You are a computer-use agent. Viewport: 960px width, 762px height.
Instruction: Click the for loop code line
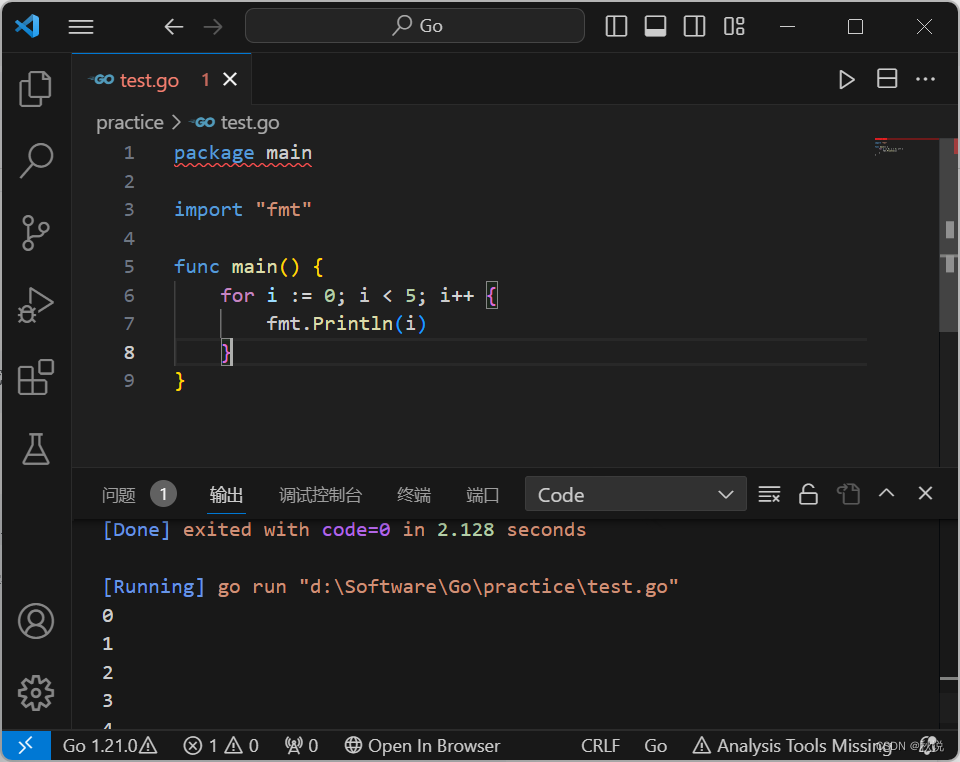coord(359,296)
